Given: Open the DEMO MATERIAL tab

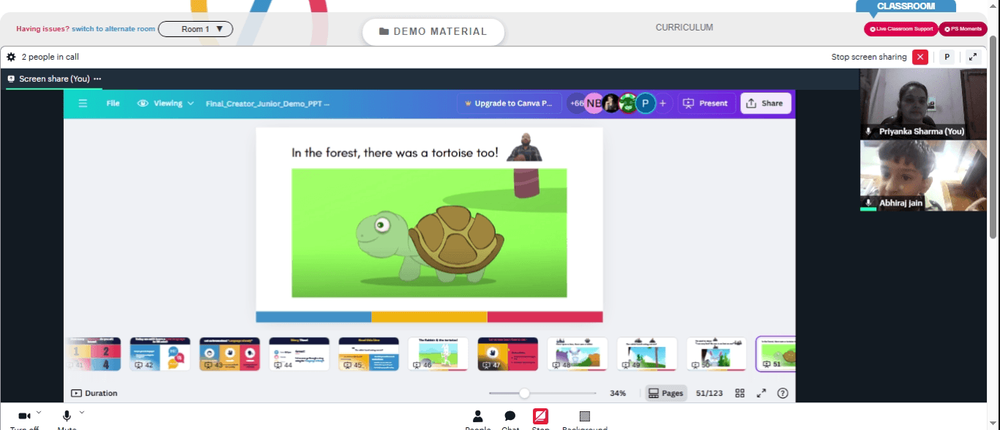Looking at the screenshot, I should click(433, 32).
